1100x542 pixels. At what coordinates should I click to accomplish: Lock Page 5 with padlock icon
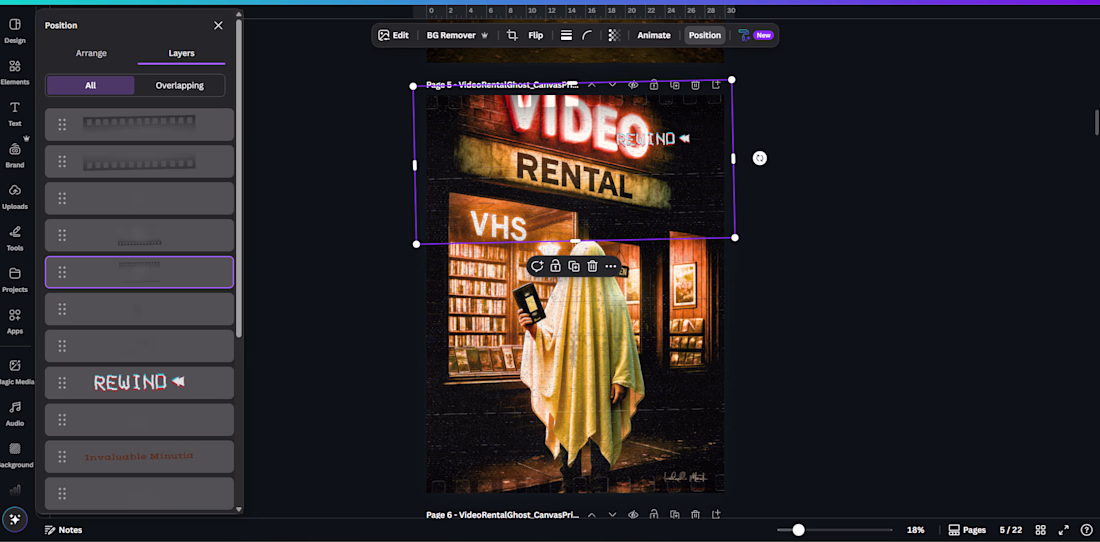(654, 85)
